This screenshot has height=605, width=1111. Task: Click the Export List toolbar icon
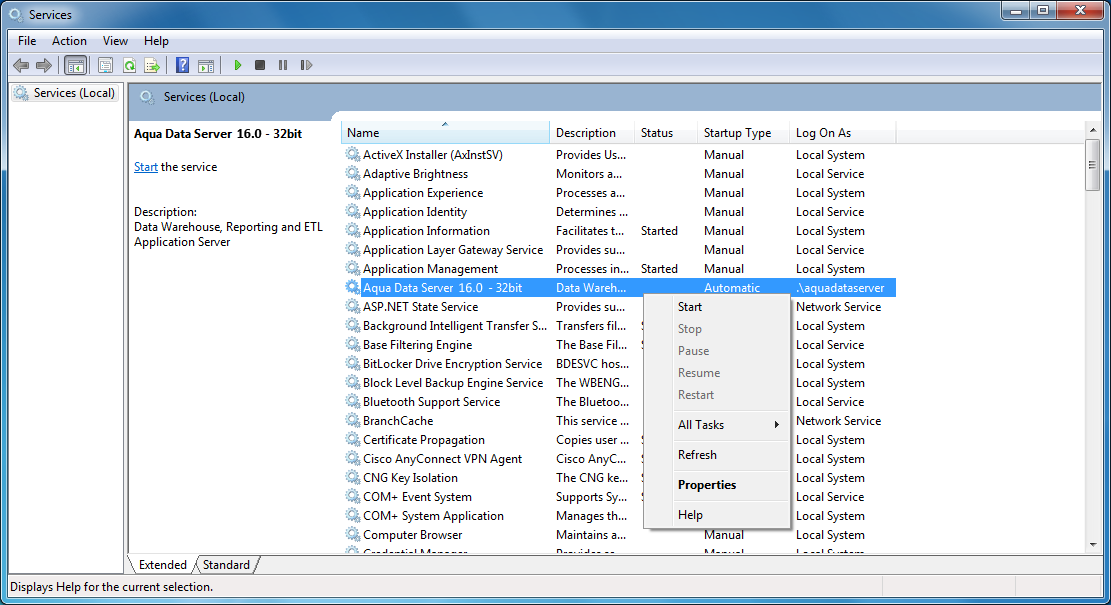[x=152, y=65]
